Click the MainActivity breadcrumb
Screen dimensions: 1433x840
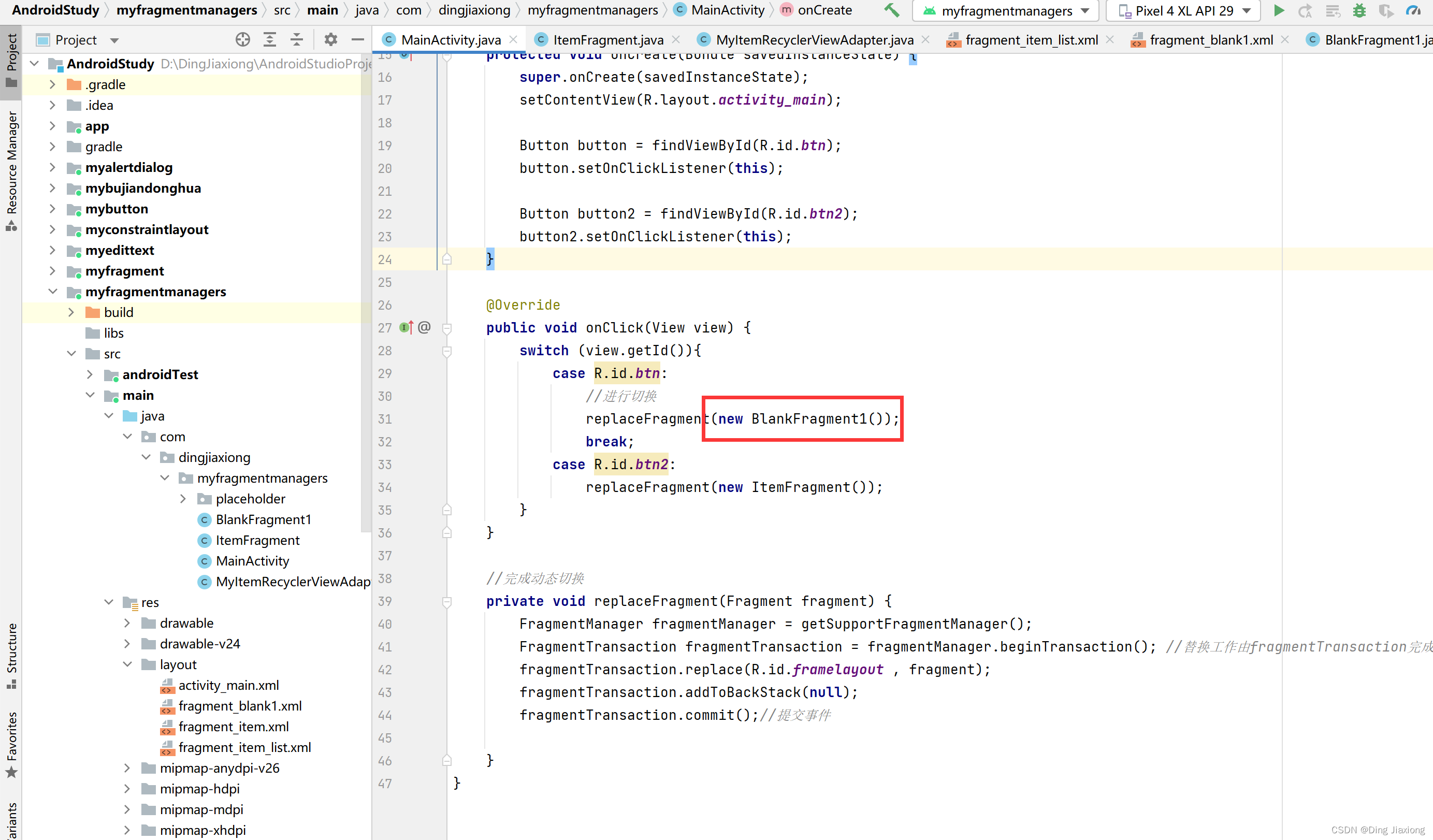click(719, 10)
